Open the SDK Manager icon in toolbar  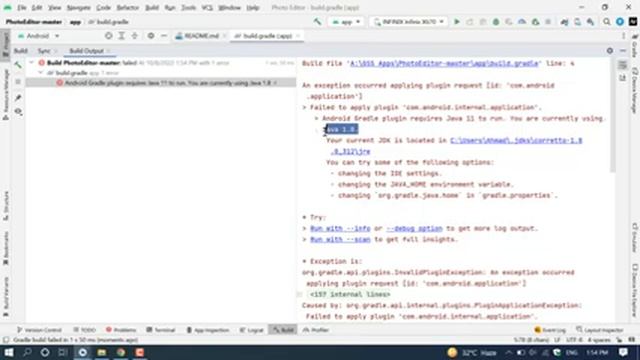tap(591, 22)
